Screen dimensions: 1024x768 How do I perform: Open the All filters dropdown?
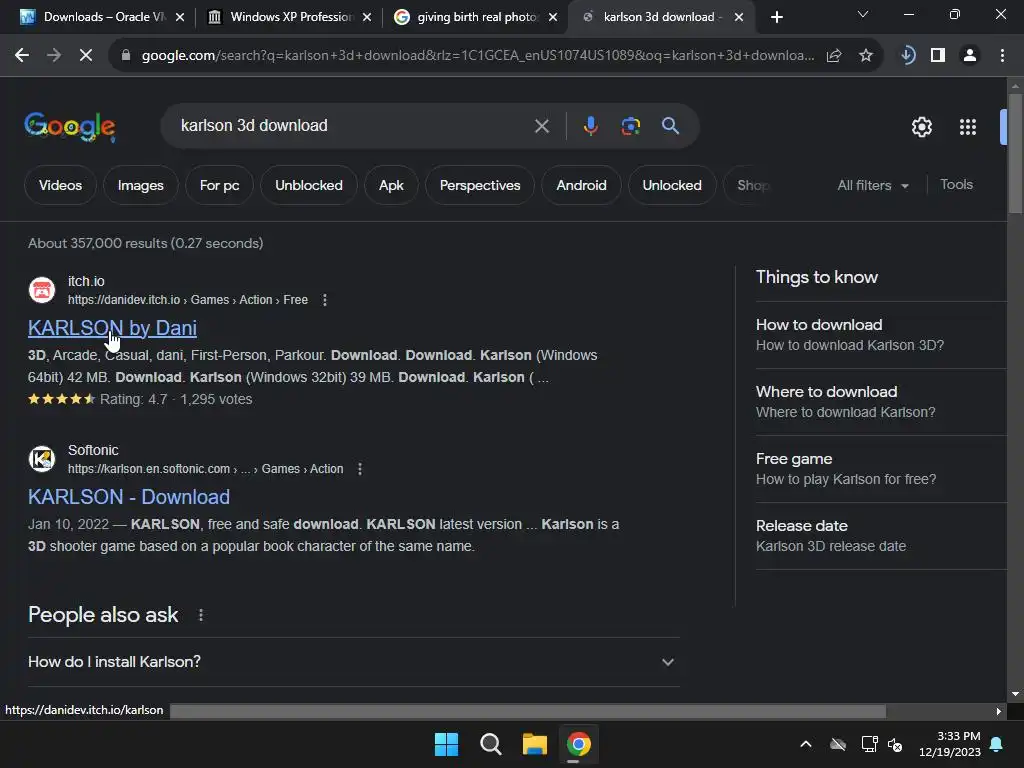(873, 185)
